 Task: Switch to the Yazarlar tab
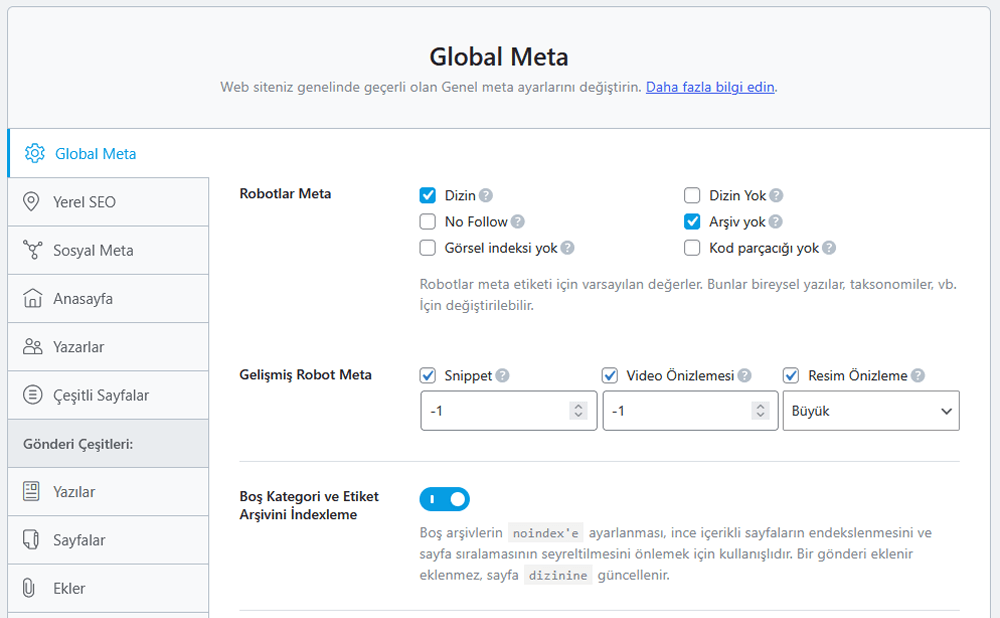tap(108, 347)
